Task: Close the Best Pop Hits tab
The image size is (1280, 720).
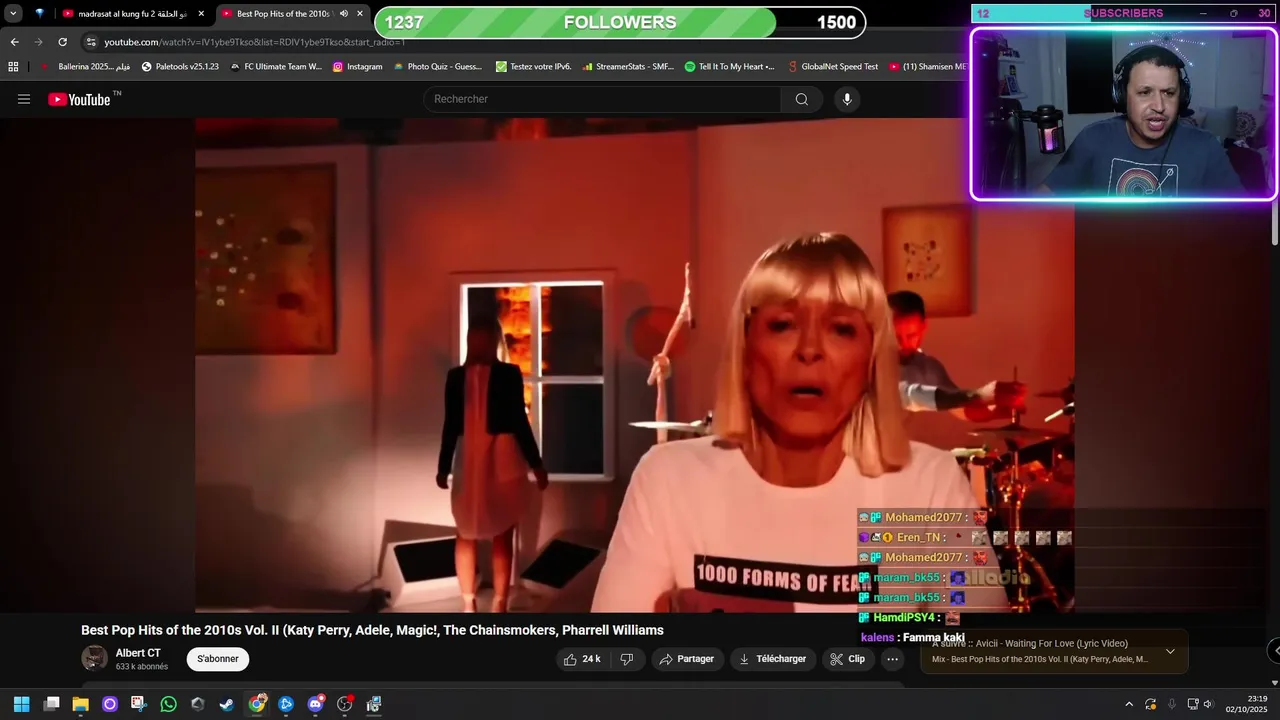Action: click(360, 14)
